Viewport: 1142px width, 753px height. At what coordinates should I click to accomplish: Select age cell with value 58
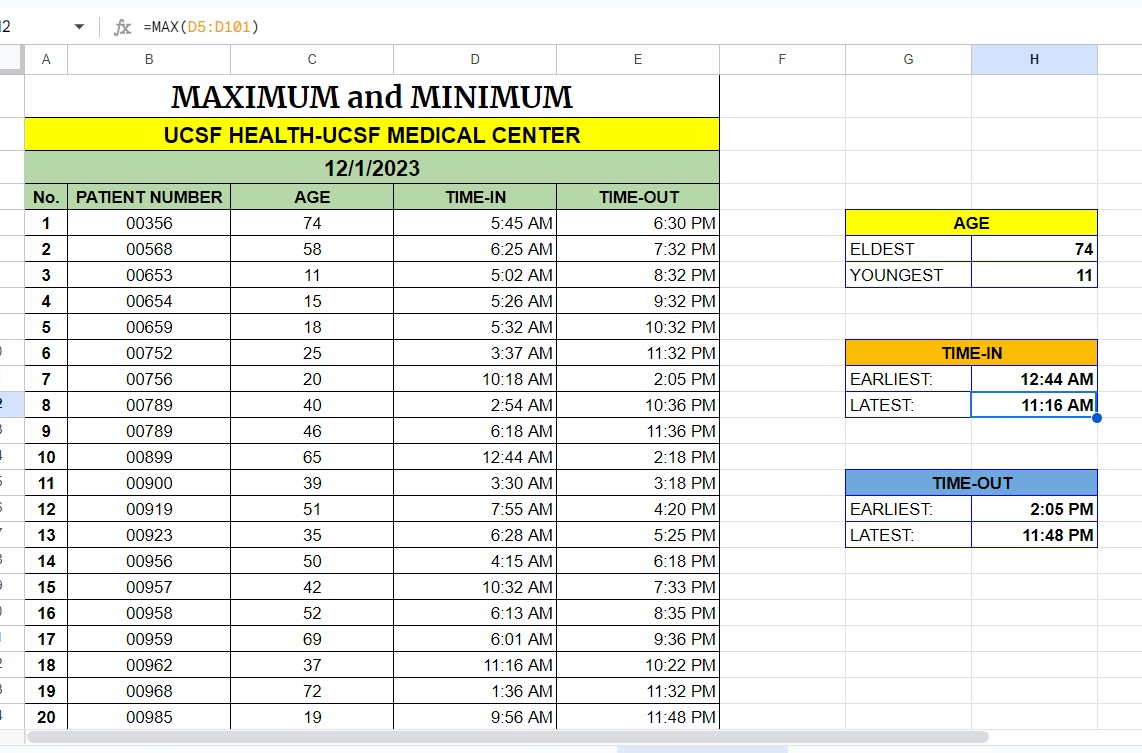(x=312, y=249)
